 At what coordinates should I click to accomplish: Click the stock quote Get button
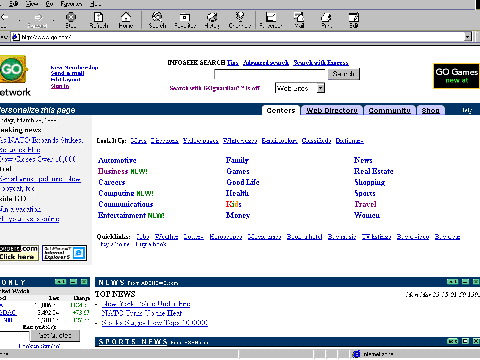pyautogui.click(x=55, y=335)
